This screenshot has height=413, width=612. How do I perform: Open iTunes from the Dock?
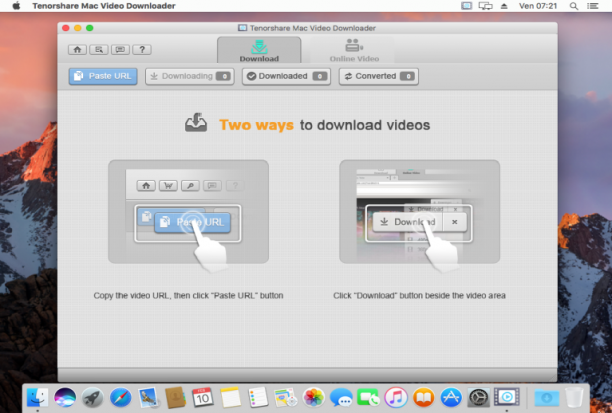396,398
